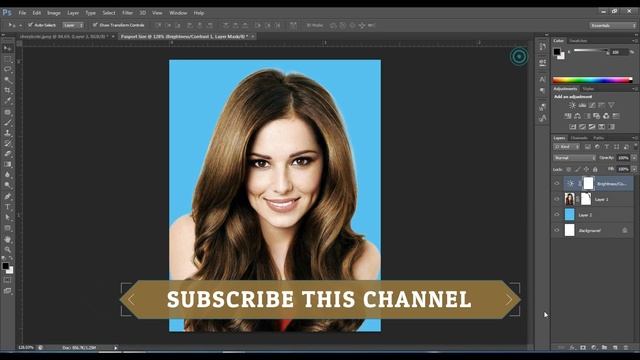Image resolution: width=640 pixels, height=360 pixels.
Task: Select the Clone Stamp tool
Action: 7,133
